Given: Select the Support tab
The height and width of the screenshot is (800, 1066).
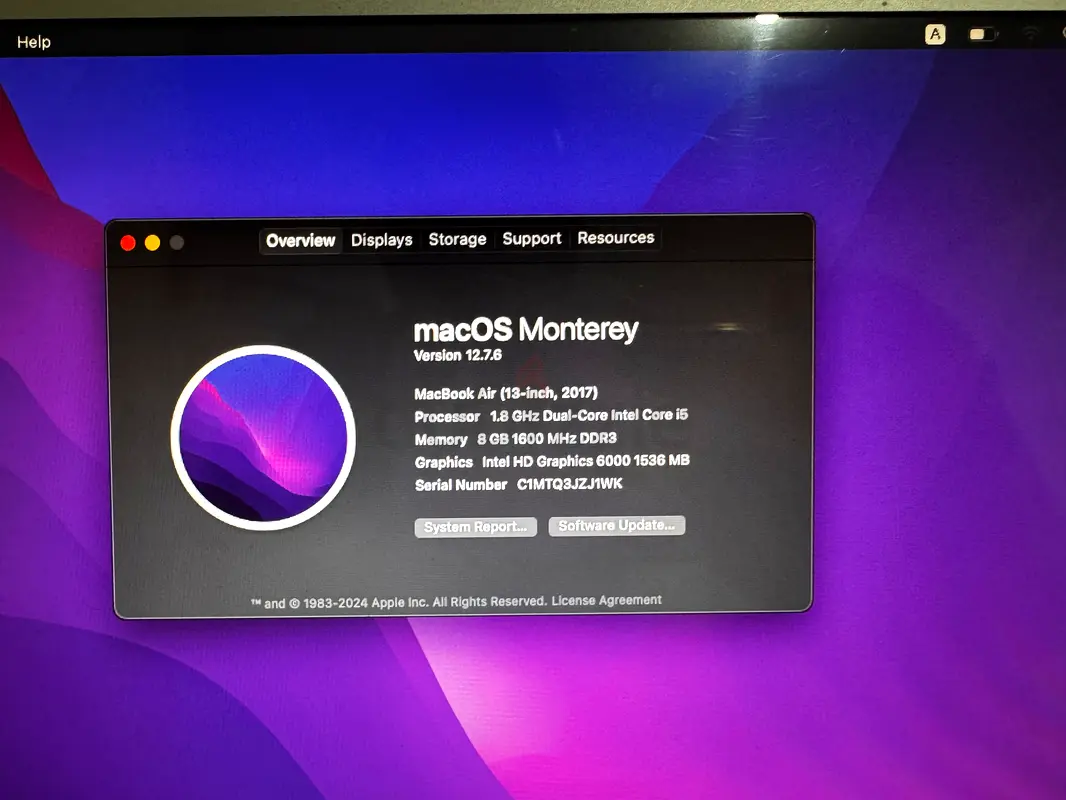Looking at the screenshot, I should click(532, 239).
